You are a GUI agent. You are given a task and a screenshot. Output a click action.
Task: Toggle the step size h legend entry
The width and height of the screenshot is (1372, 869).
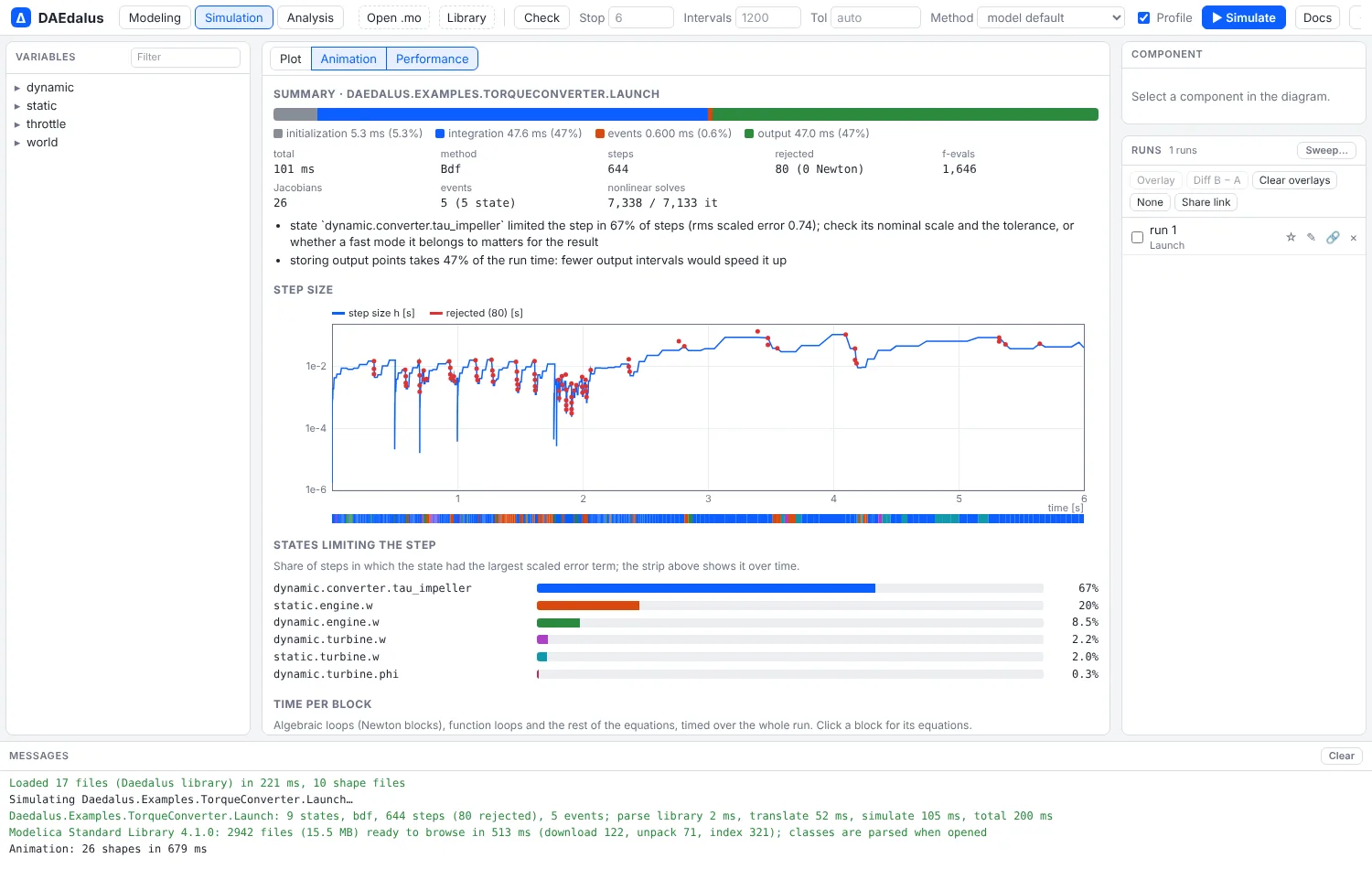point(373,313)
